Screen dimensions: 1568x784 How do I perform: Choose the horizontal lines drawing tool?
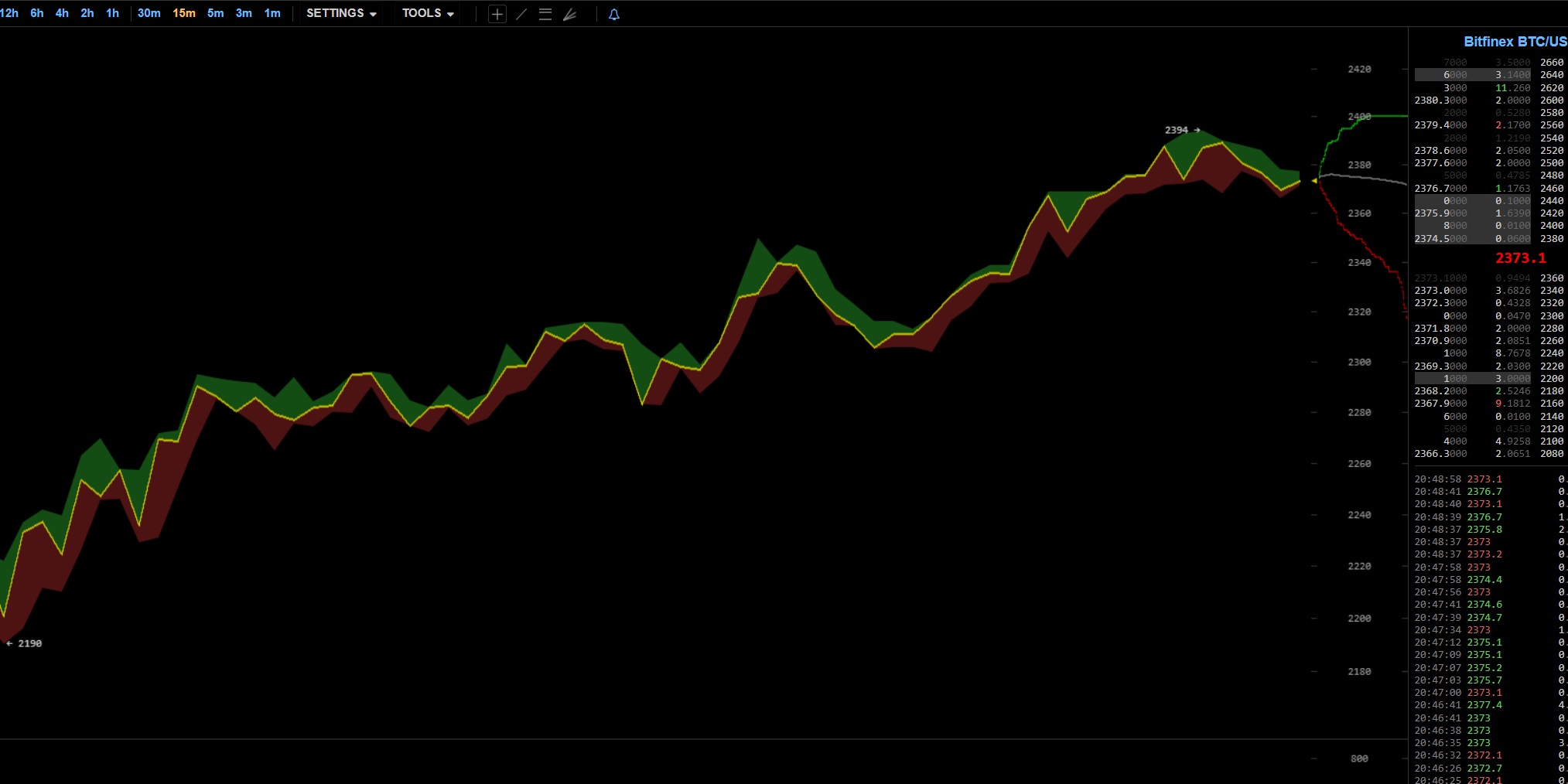pos(545,14)
